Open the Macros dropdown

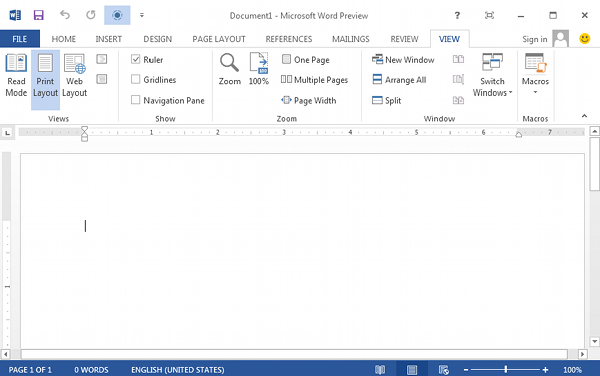tap(535, 75)
